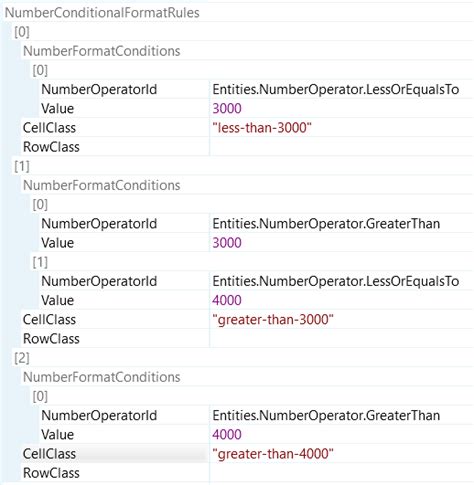Click the LessOrEqualsTo operator in rule [0]
The height and width of the screenshot is (485, 474).
pos(336,89)
